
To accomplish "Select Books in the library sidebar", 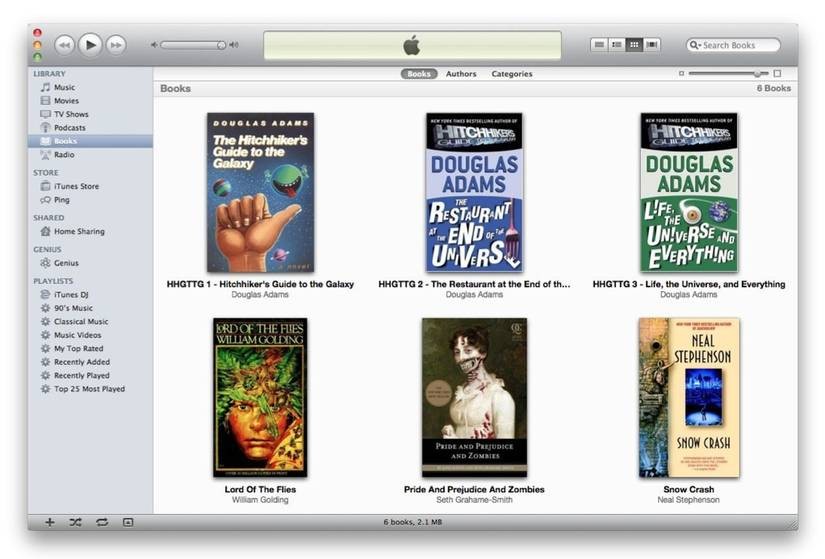I will (90, 141).
